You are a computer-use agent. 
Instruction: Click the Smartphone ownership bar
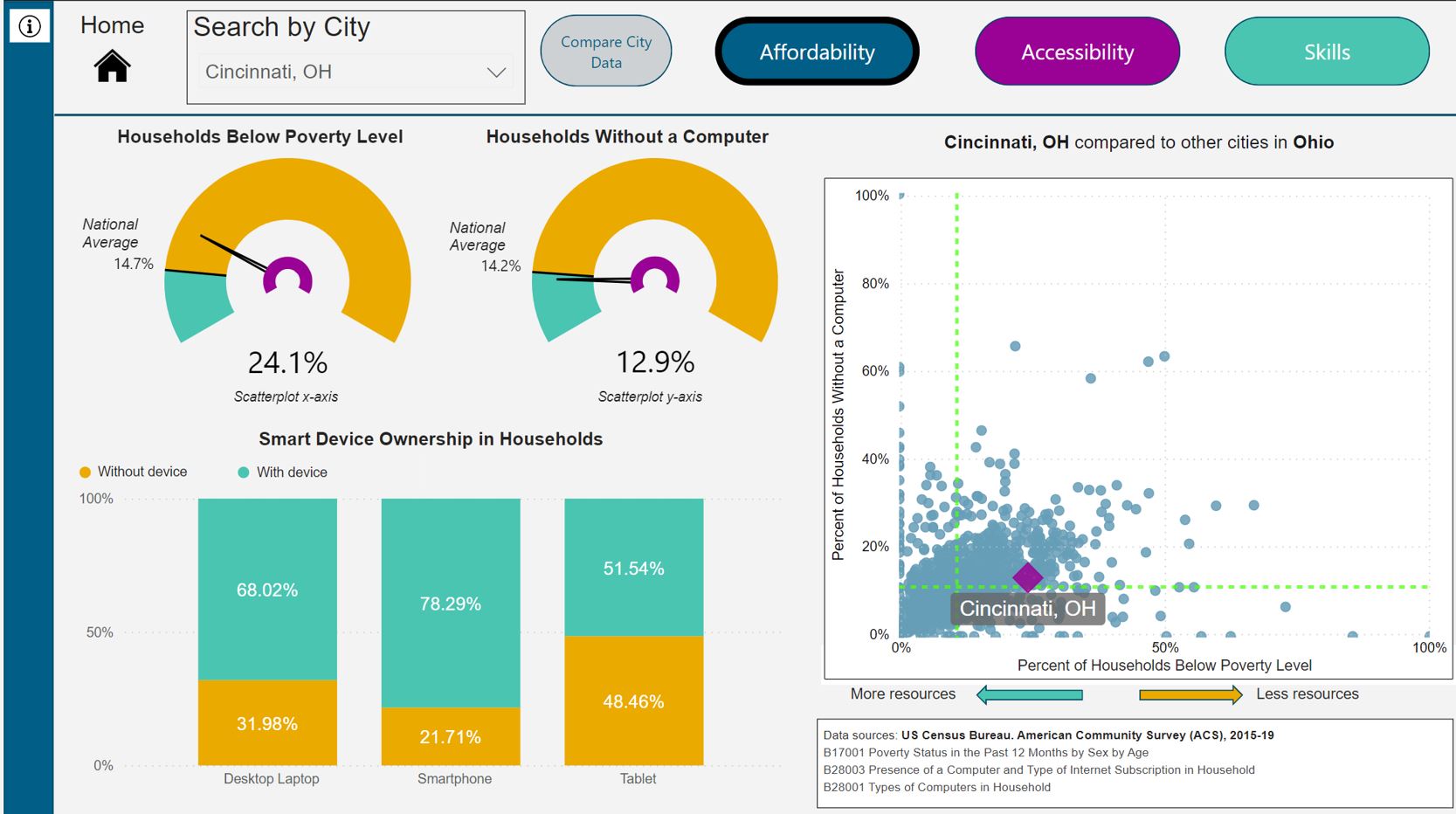(451, 603)
